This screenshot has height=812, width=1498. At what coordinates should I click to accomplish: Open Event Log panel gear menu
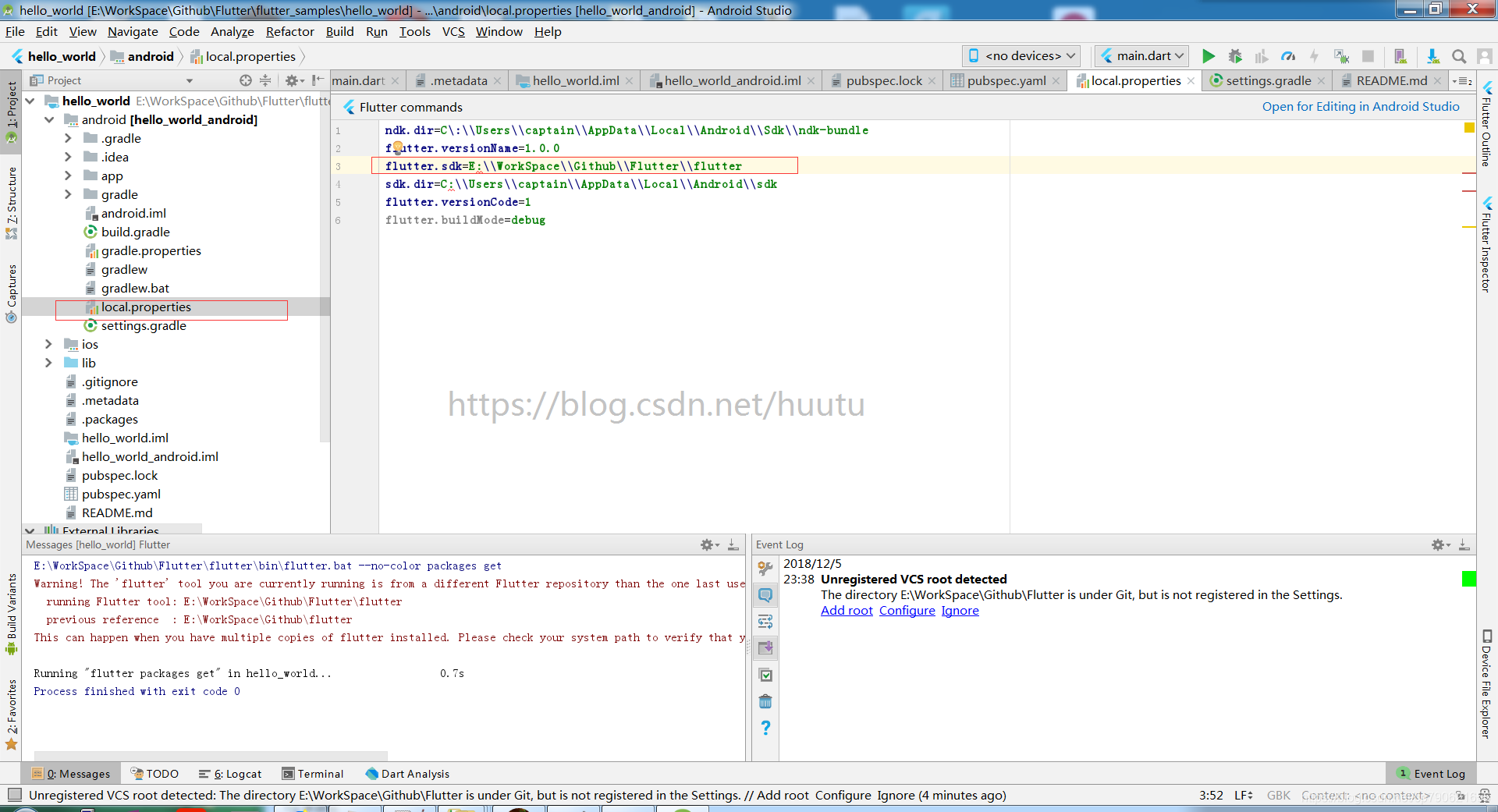(1440, 544)
